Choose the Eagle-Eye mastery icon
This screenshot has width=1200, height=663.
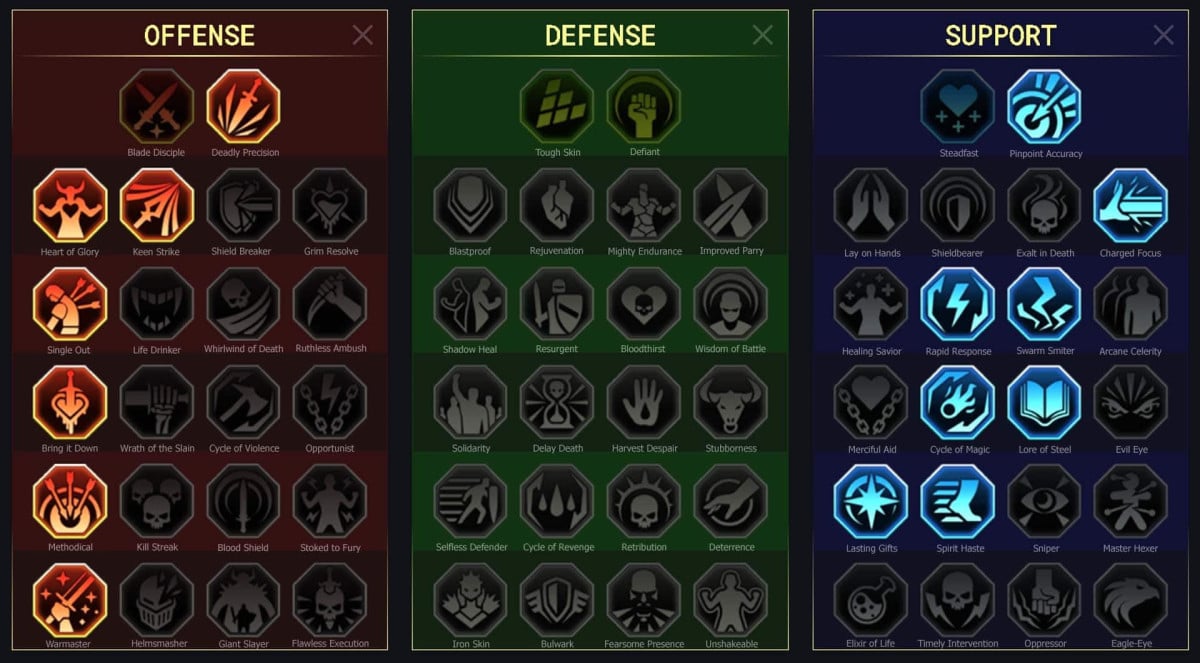click(x=1131, y=600)
